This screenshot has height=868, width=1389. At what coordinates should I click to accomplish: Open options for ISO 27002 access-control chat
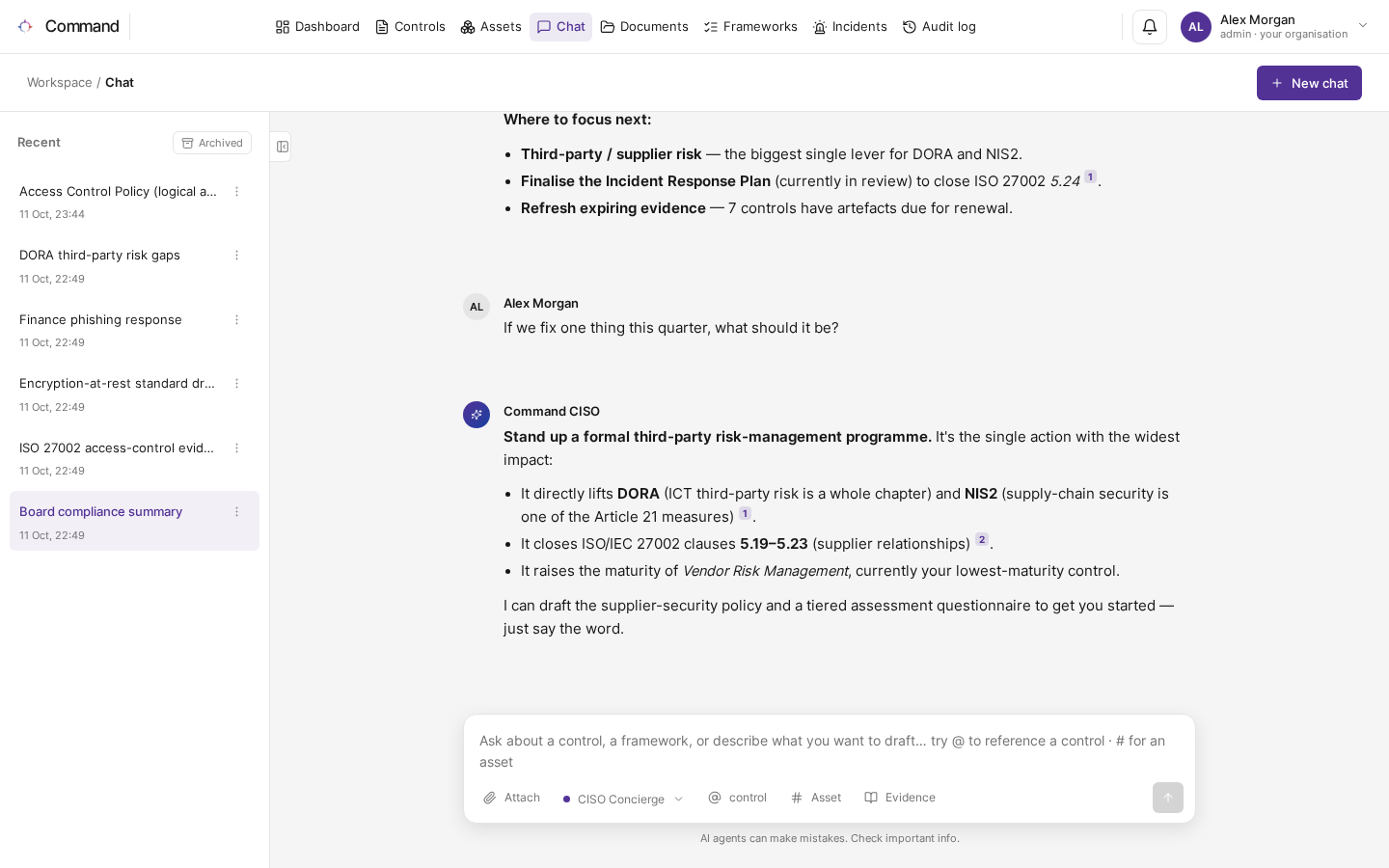click(236, 448)
